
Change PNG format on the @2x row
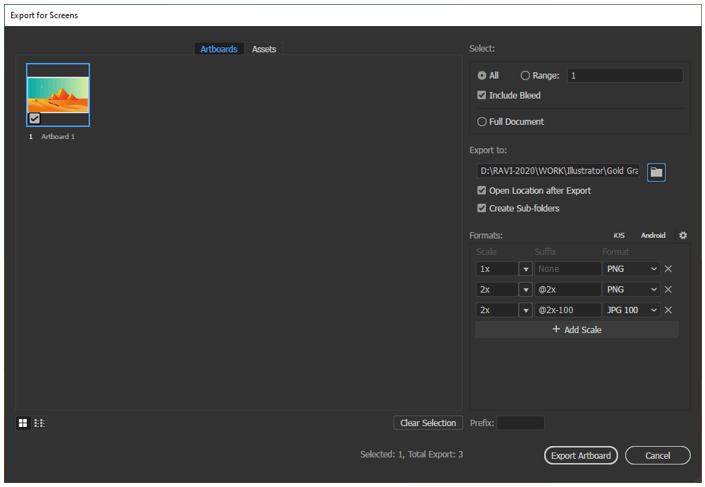tap(631, 290)
